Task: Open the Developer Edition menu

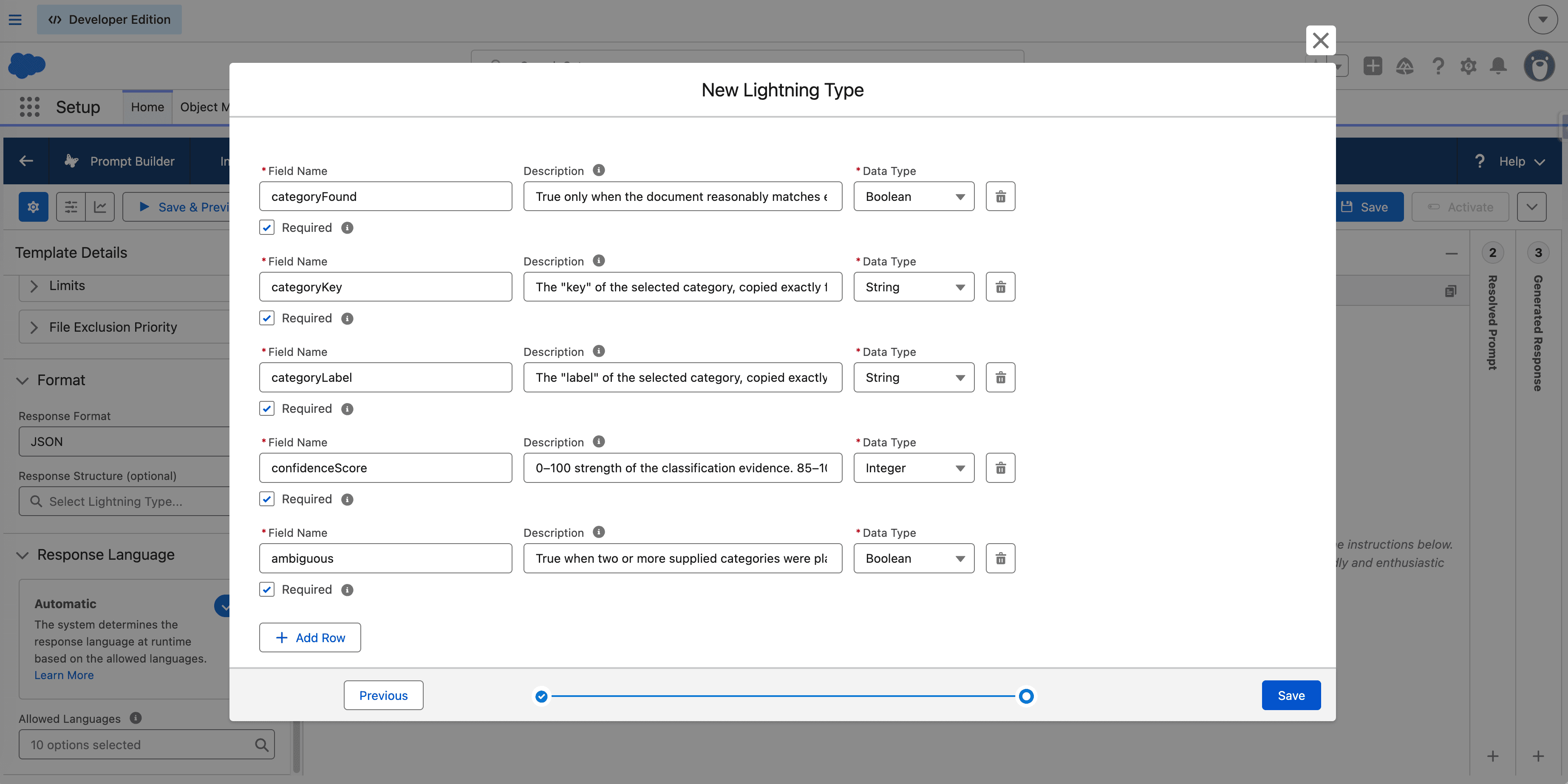Action: pyautogui.click(x=110, y=20)
